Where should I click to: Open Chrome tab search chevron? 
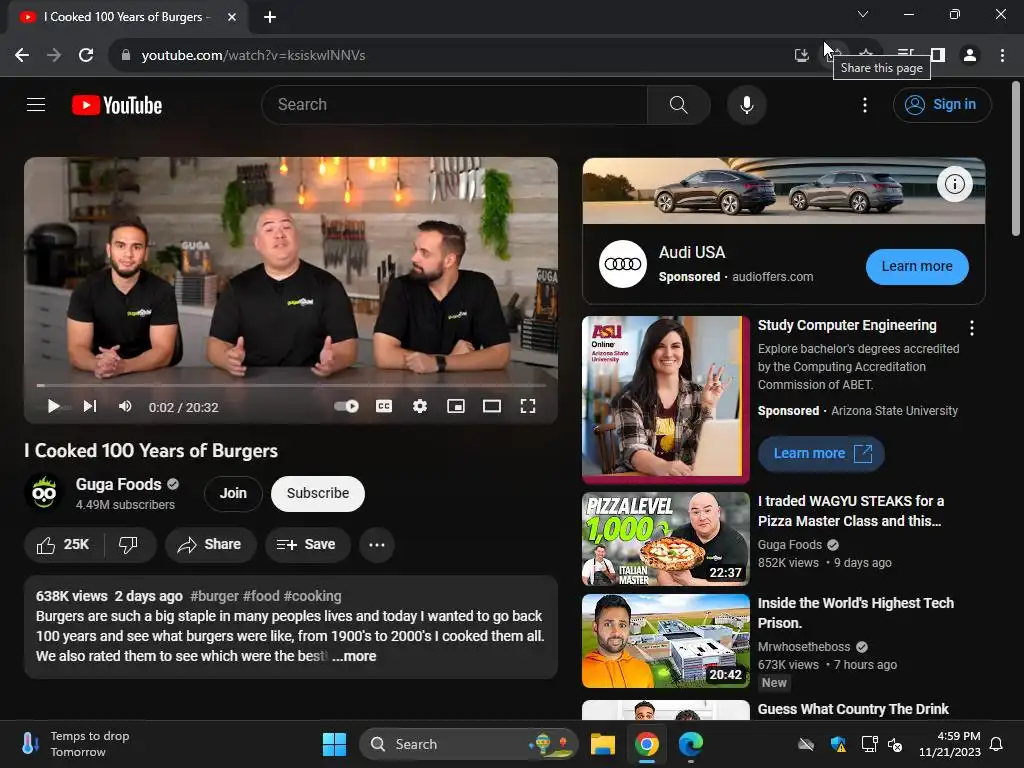pos(863,14)
